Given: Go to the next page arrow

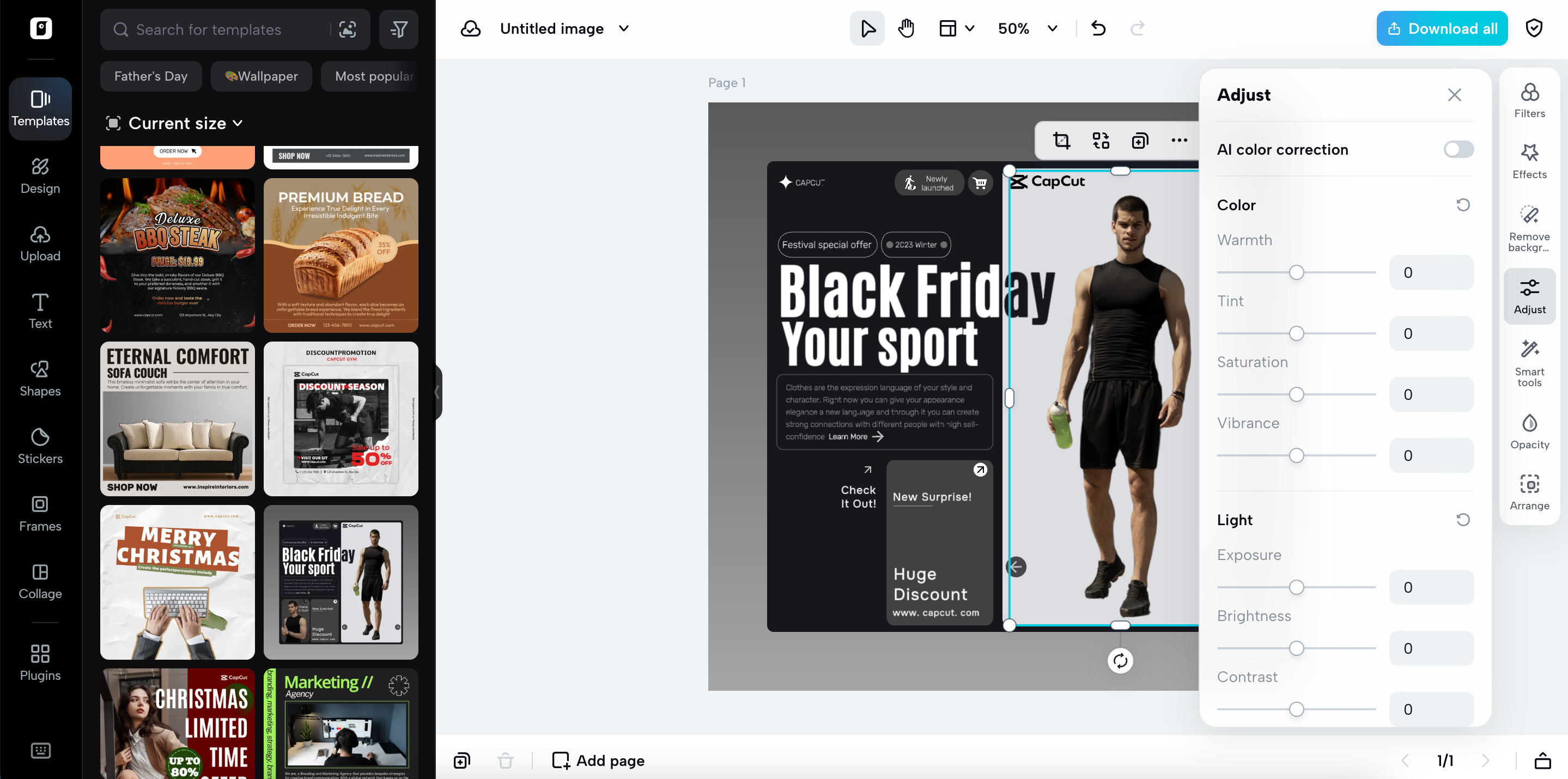Looking at the screenshot, I should [x=1485, y=760].
